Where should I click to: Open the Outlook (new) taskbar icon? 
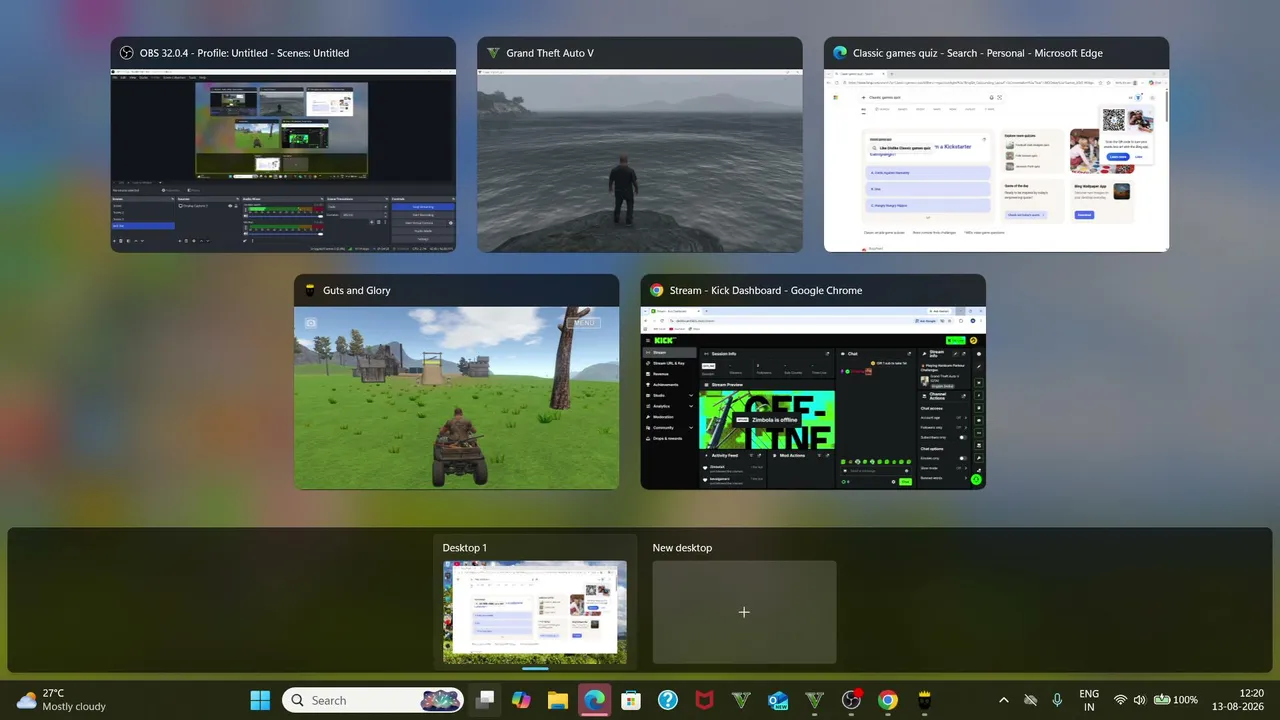tap(778, 700)
